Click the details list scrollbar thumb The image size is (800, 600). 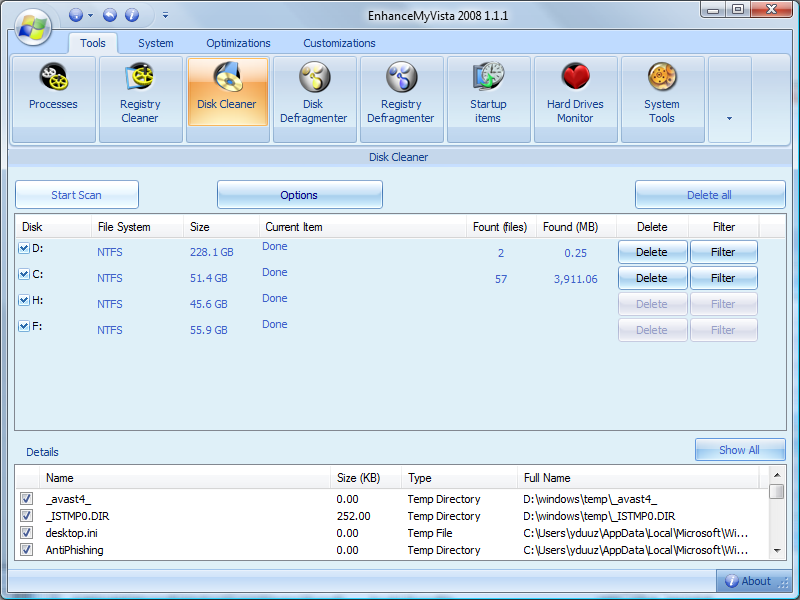pyautogui.click(x=777, y=491)
